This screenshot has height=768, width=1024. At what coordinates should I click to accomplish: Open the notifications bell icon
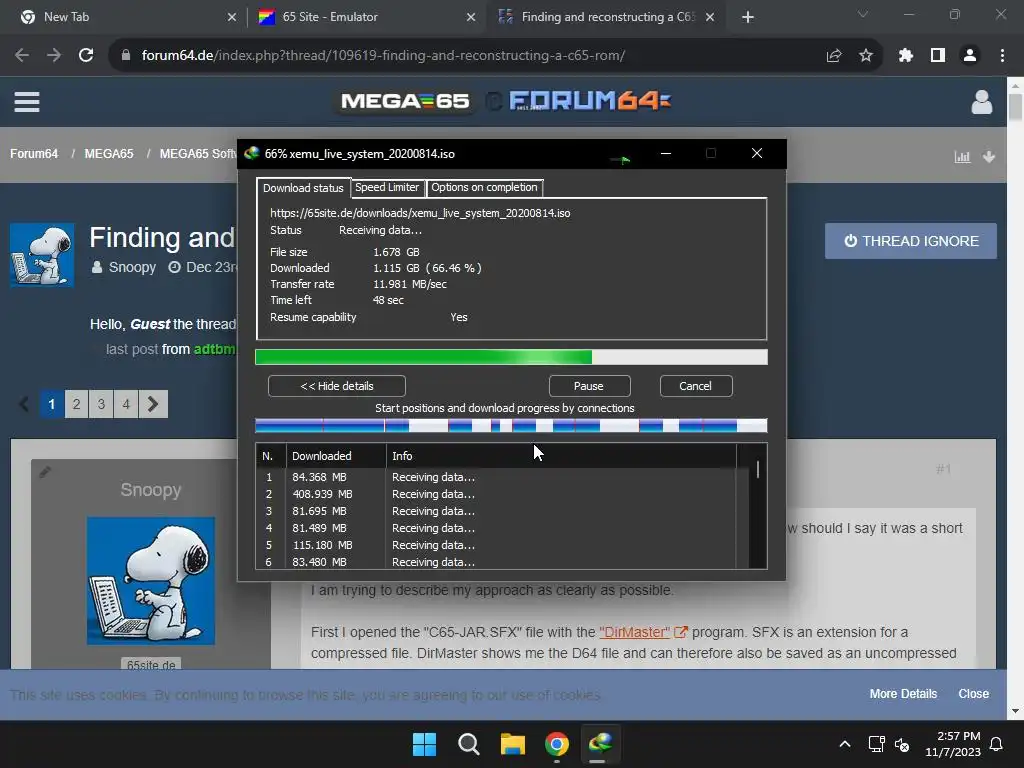tap(997, 744)
